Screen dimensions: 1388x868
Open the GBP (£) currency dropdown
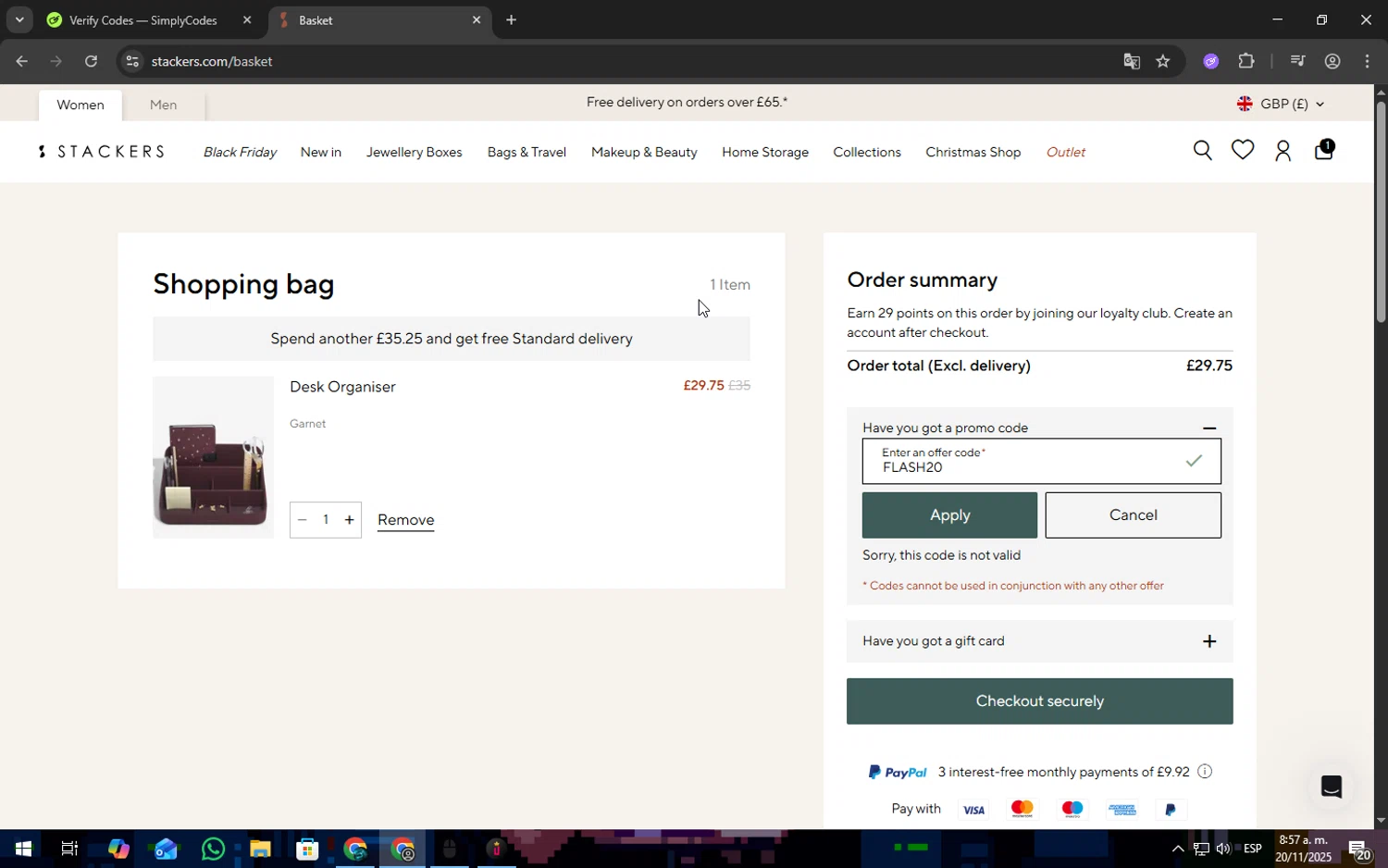1281,104
